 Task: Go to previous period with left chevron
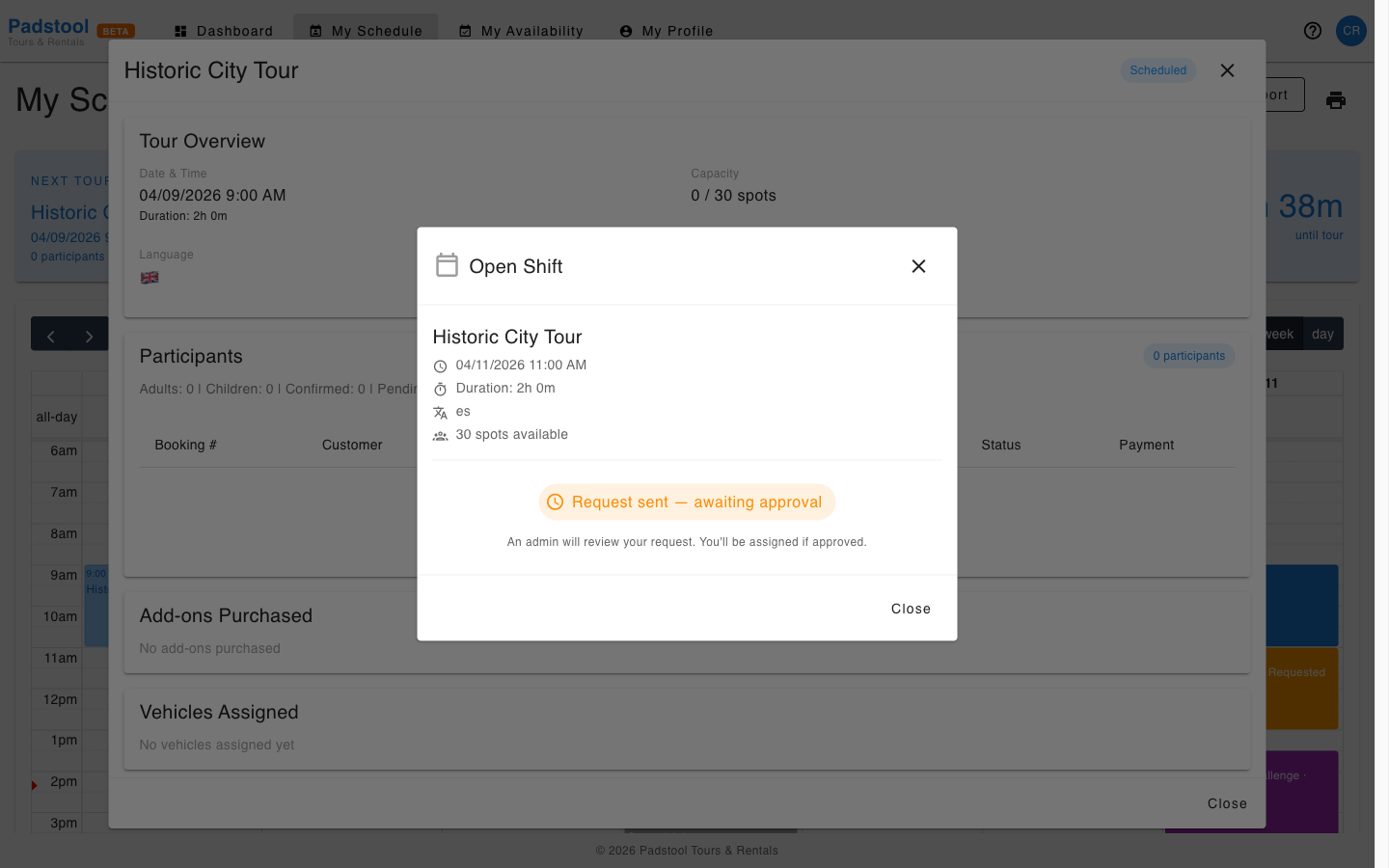tap(50, 336)
